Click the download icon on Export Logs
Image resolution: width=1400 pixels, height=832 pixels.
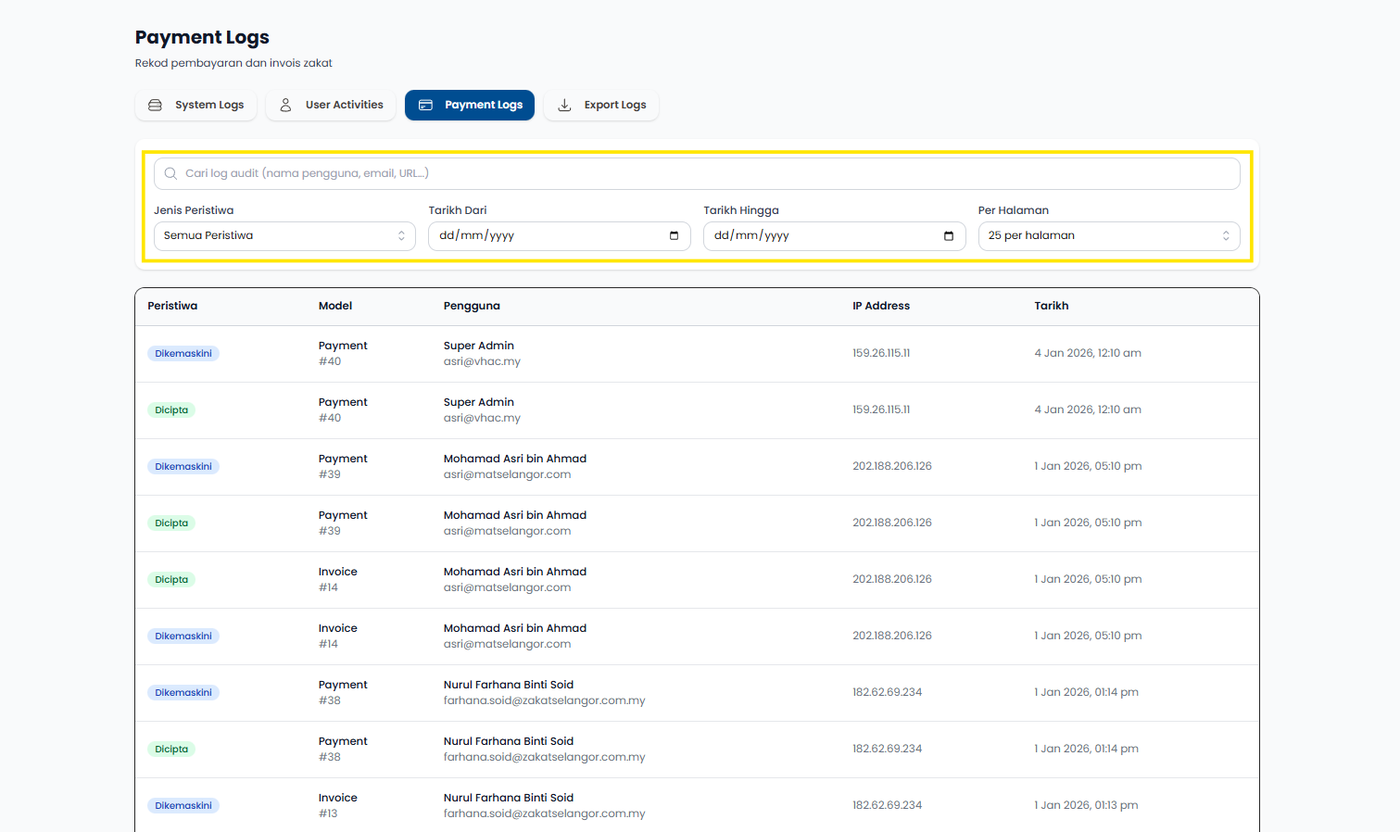pos(564,105)
